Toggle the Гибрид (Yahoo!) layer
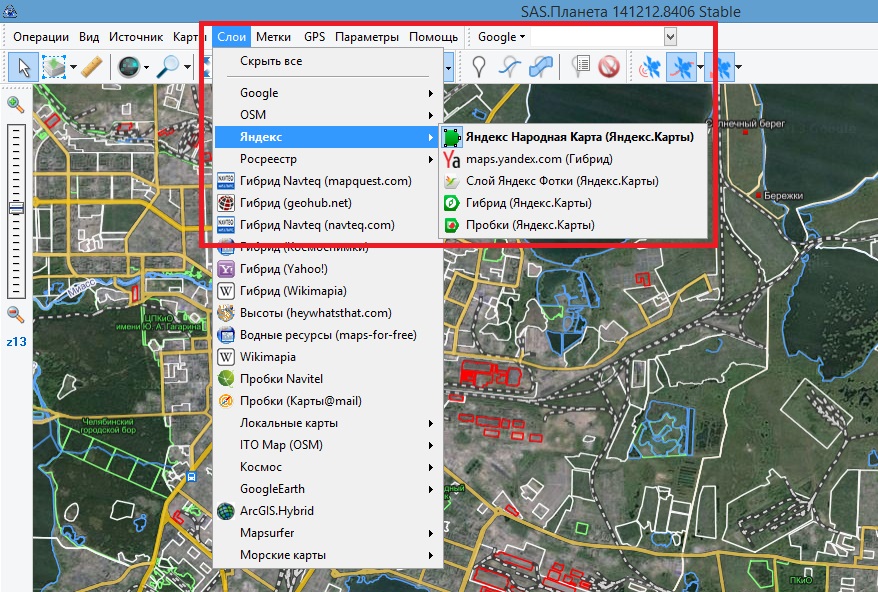 (x=328, y=269)
